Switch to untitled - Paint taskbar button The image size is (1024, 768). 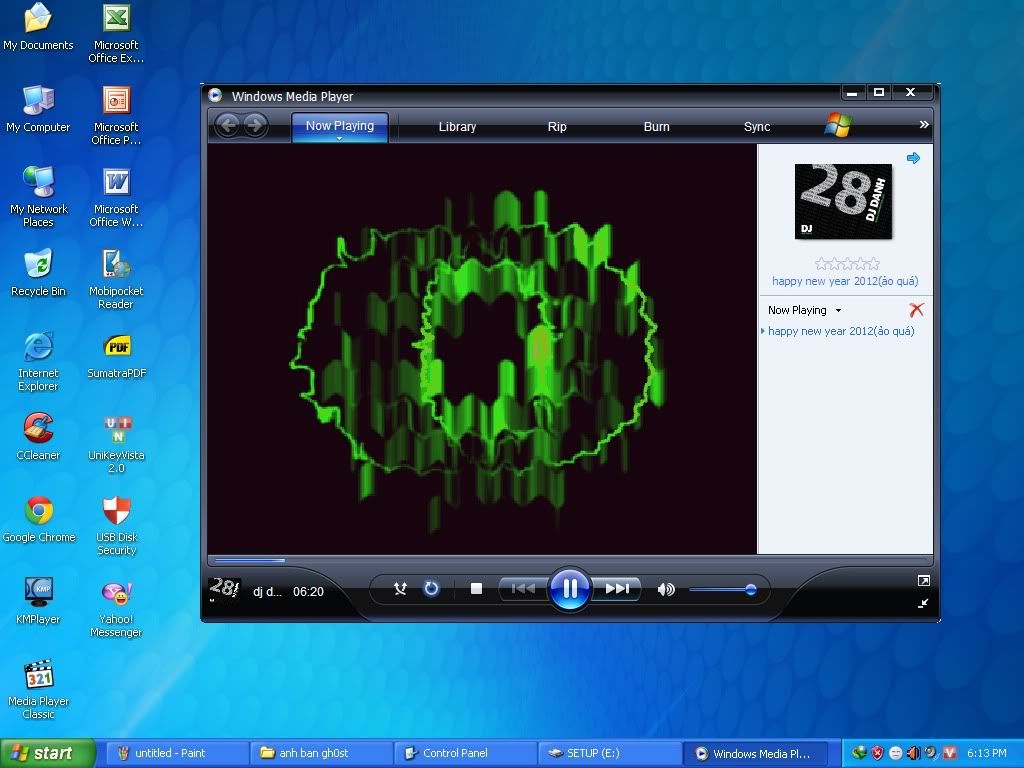[x=176, y=753]
